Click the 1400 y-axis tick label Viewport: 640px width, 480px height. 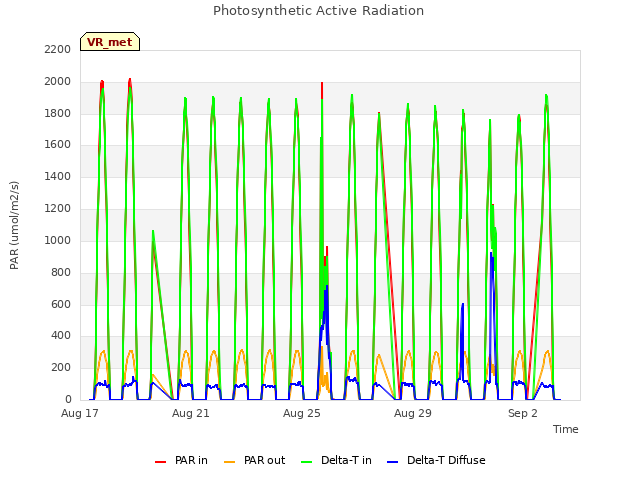(x=58, y=176)
